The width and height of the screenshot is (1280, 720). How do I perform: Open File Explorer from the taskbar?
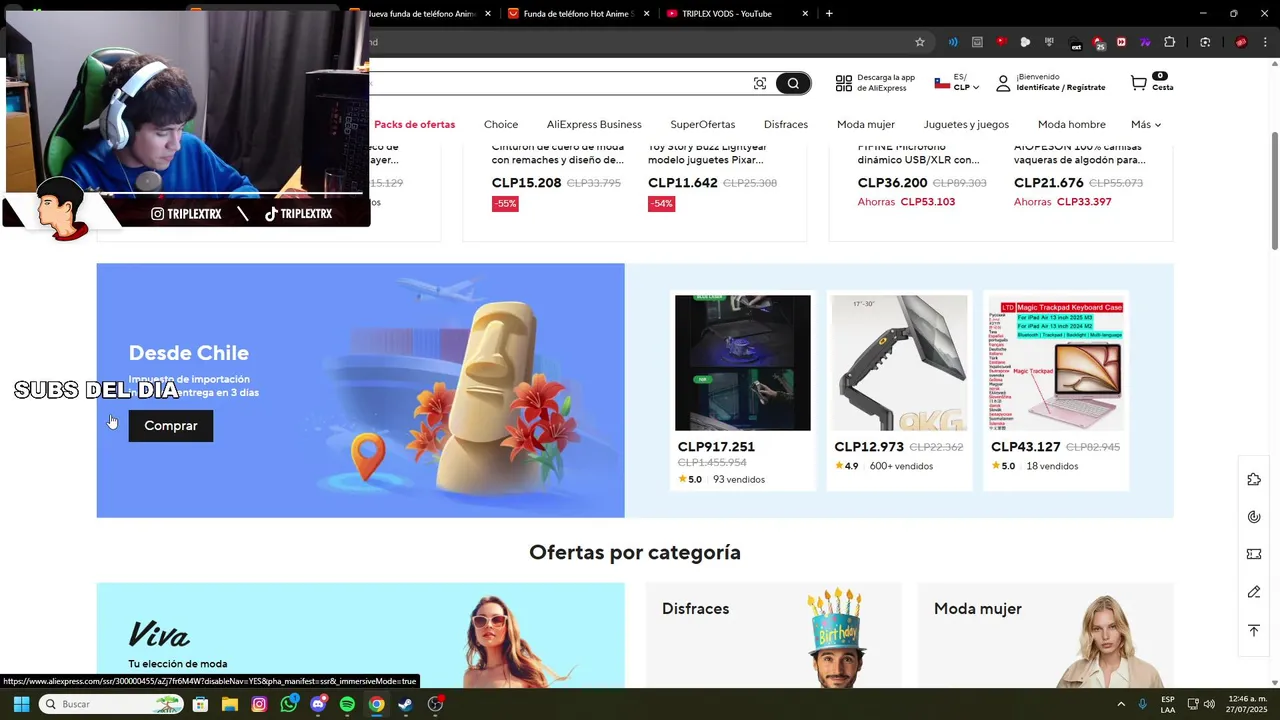(x=230, y=704)
